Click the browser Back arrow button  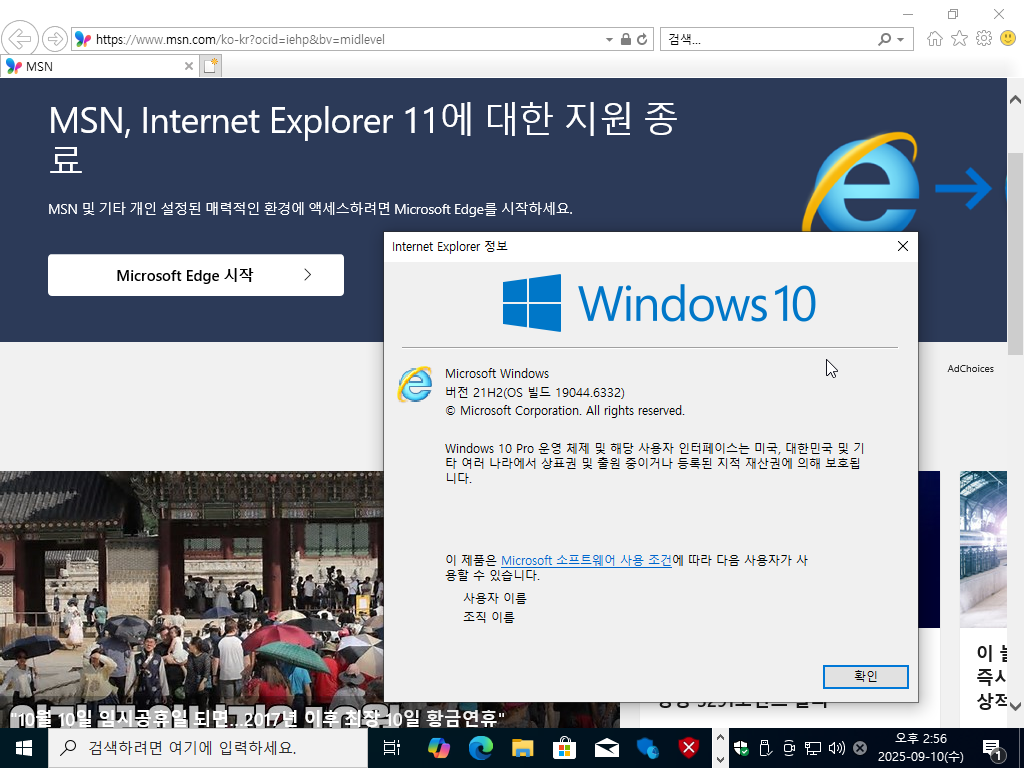point(20,39)
